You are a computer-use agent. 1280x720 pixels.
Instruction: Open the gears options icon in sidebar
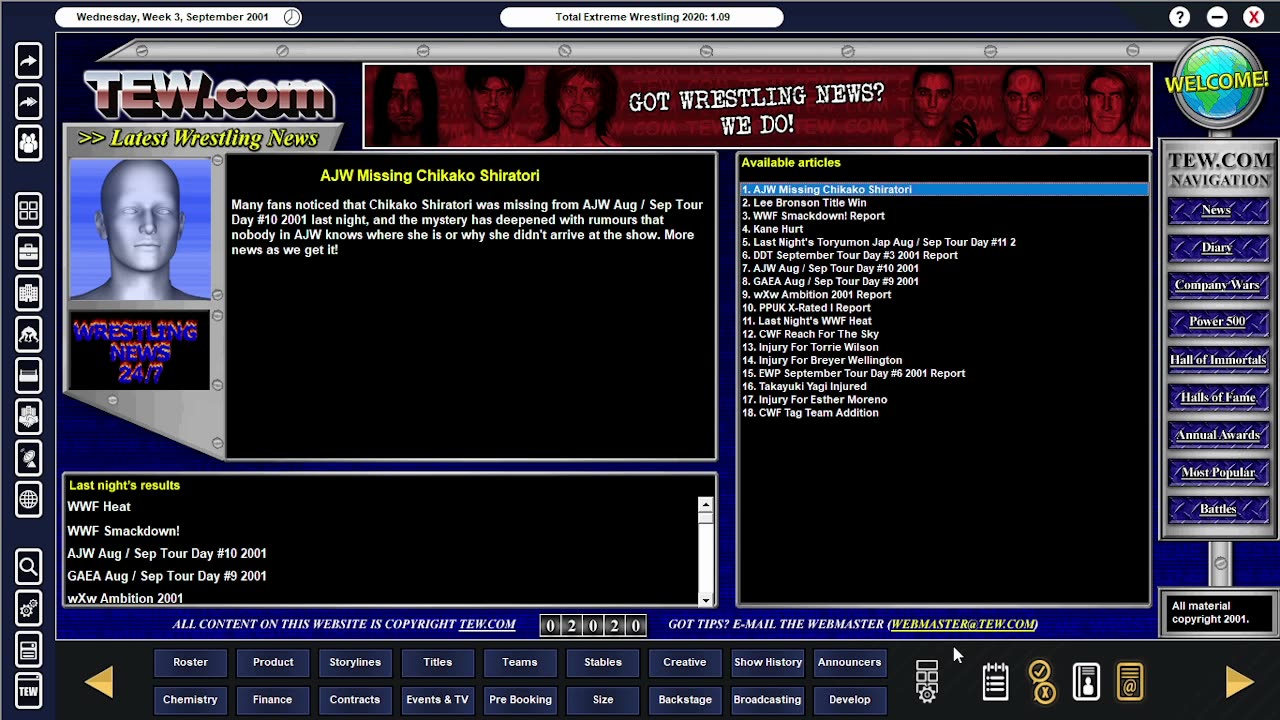click(28, 608)
